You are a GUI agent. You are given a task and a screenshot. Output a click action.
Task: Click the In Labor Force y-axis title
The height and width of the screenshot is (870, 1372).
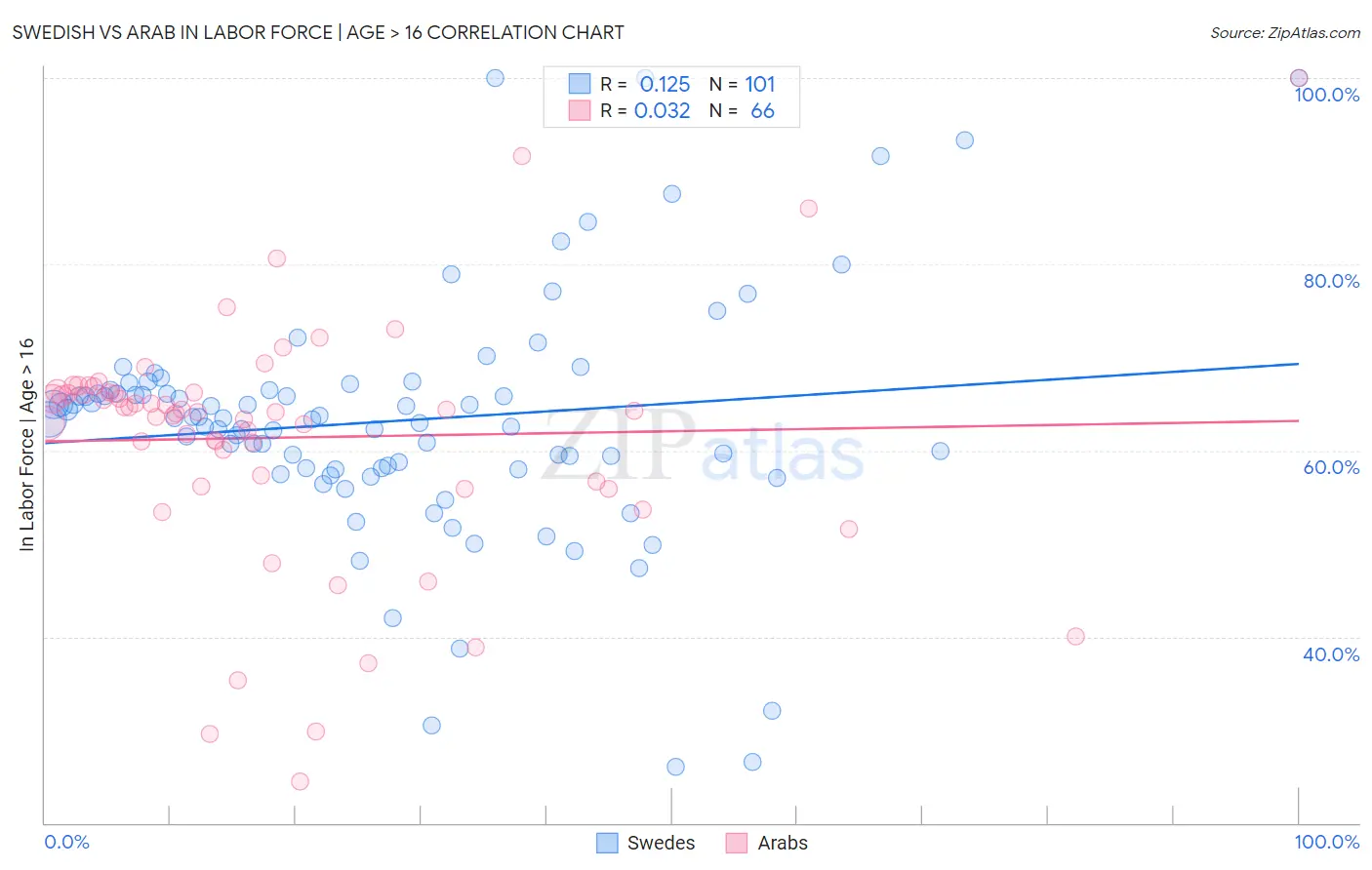[26, 445]
